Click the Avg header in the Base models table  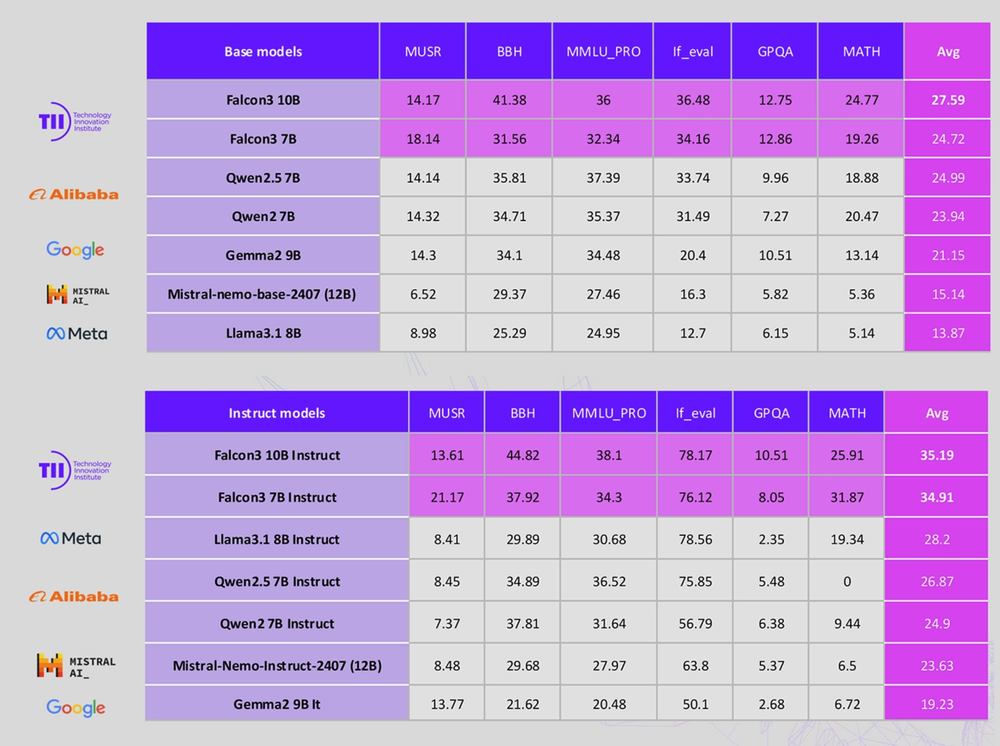948,52
